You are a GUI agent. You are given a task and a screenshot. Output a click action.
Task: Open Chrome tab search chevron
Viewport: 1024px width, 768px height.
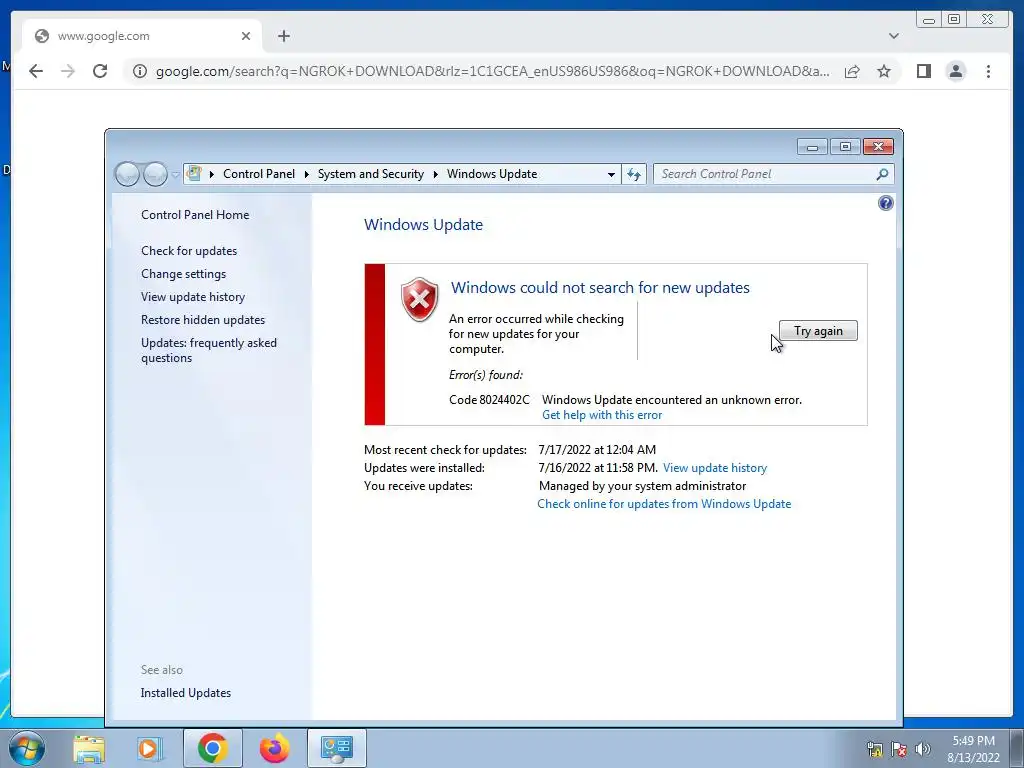[x=893, y=36]
